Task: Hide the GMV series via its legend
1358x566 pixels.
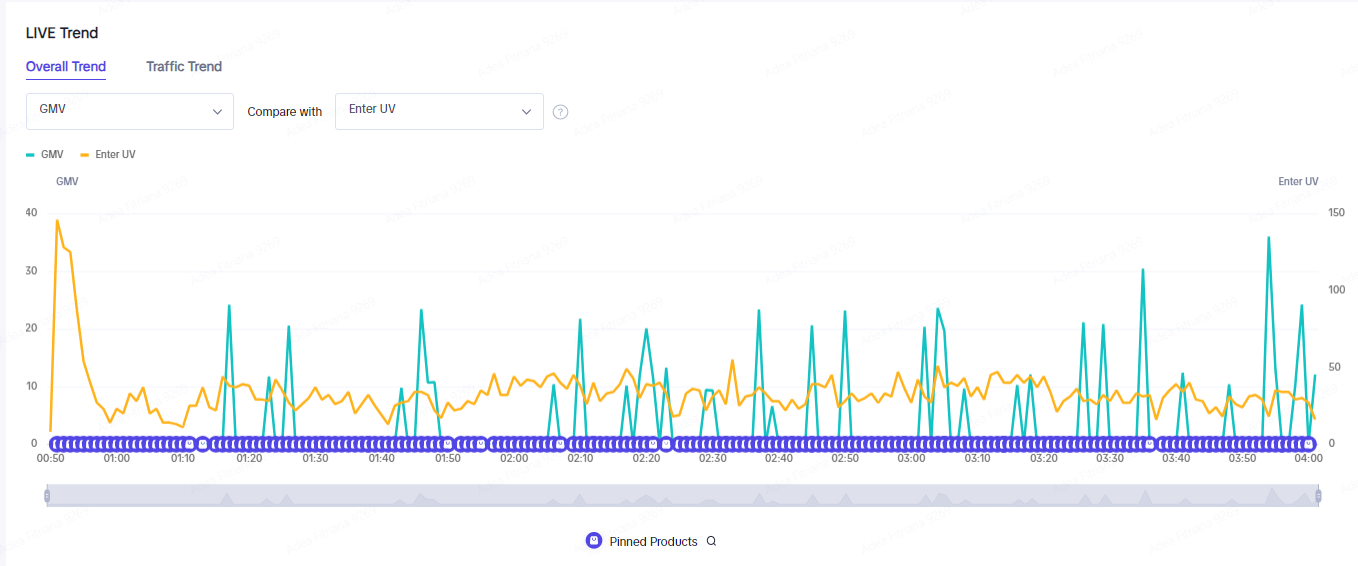Action: pyautogui.click(x=45, y=155)
